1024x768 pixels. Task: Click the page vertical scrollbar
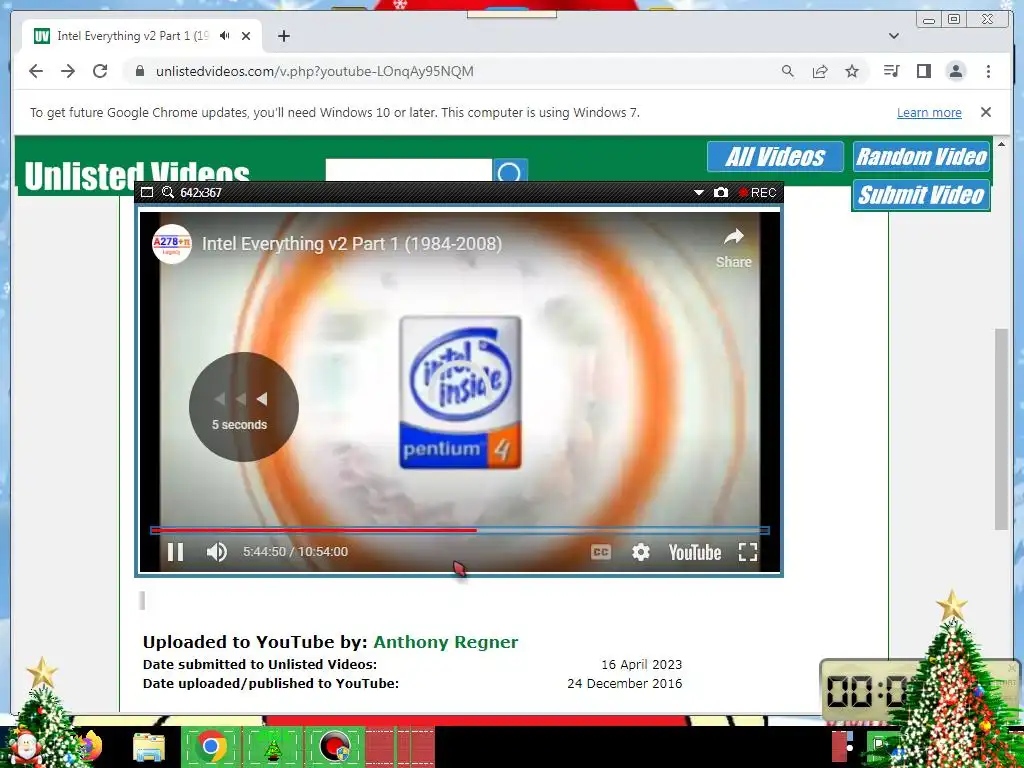pyautogui.click(x=1001, y=429)
